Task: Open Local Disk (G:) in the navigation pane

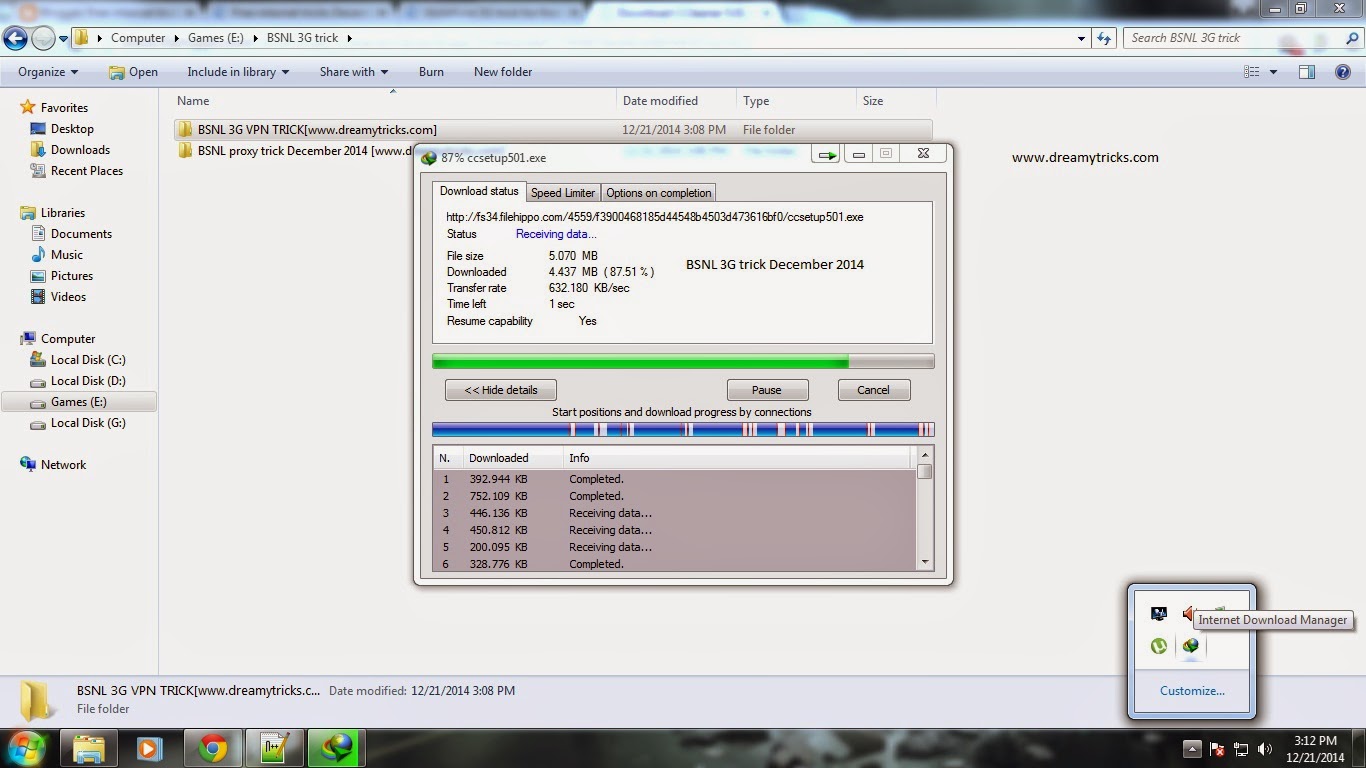Action: (88, 423)
